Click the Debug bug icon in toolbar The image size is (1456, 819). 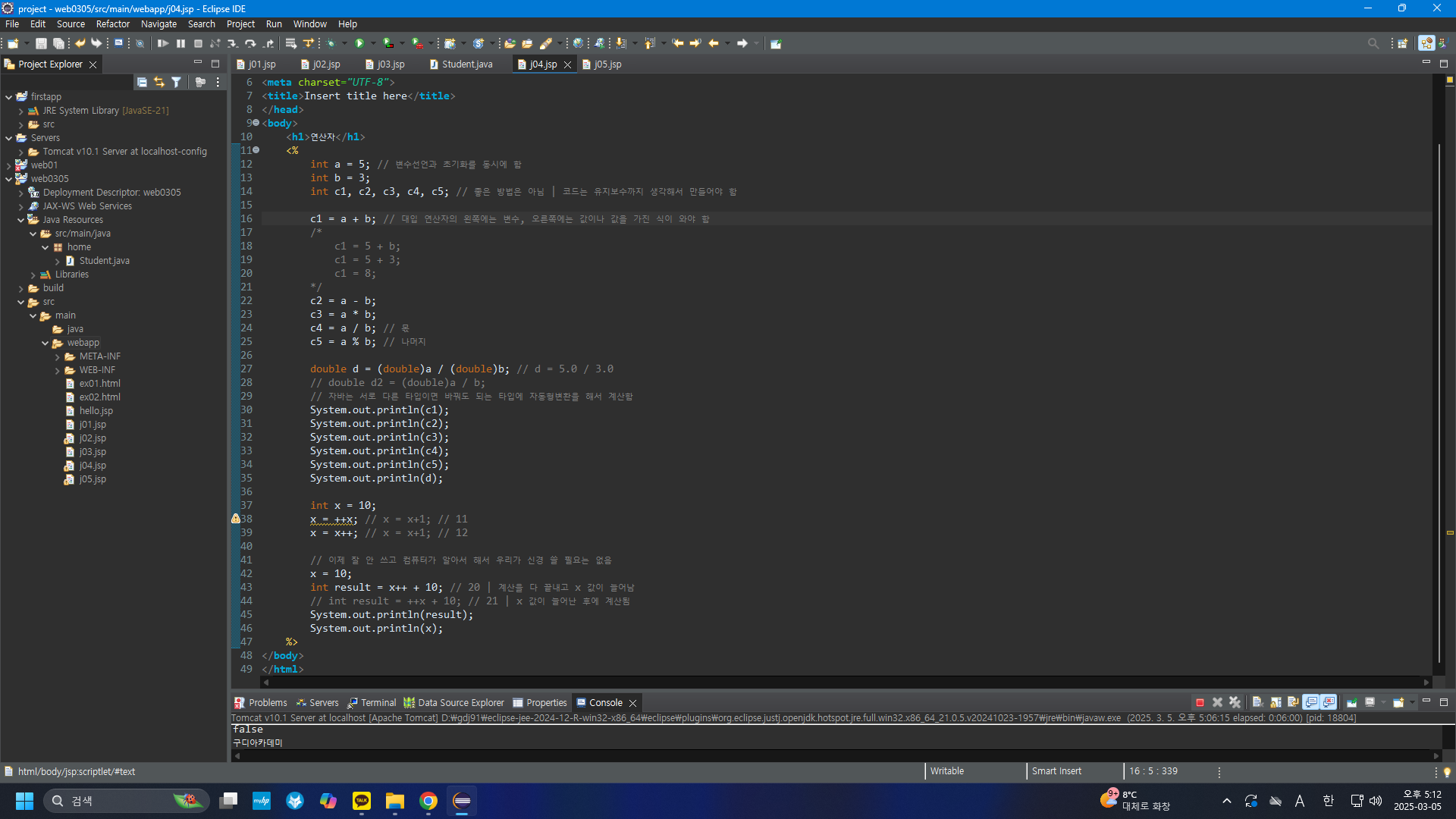[x=331, y=43]
